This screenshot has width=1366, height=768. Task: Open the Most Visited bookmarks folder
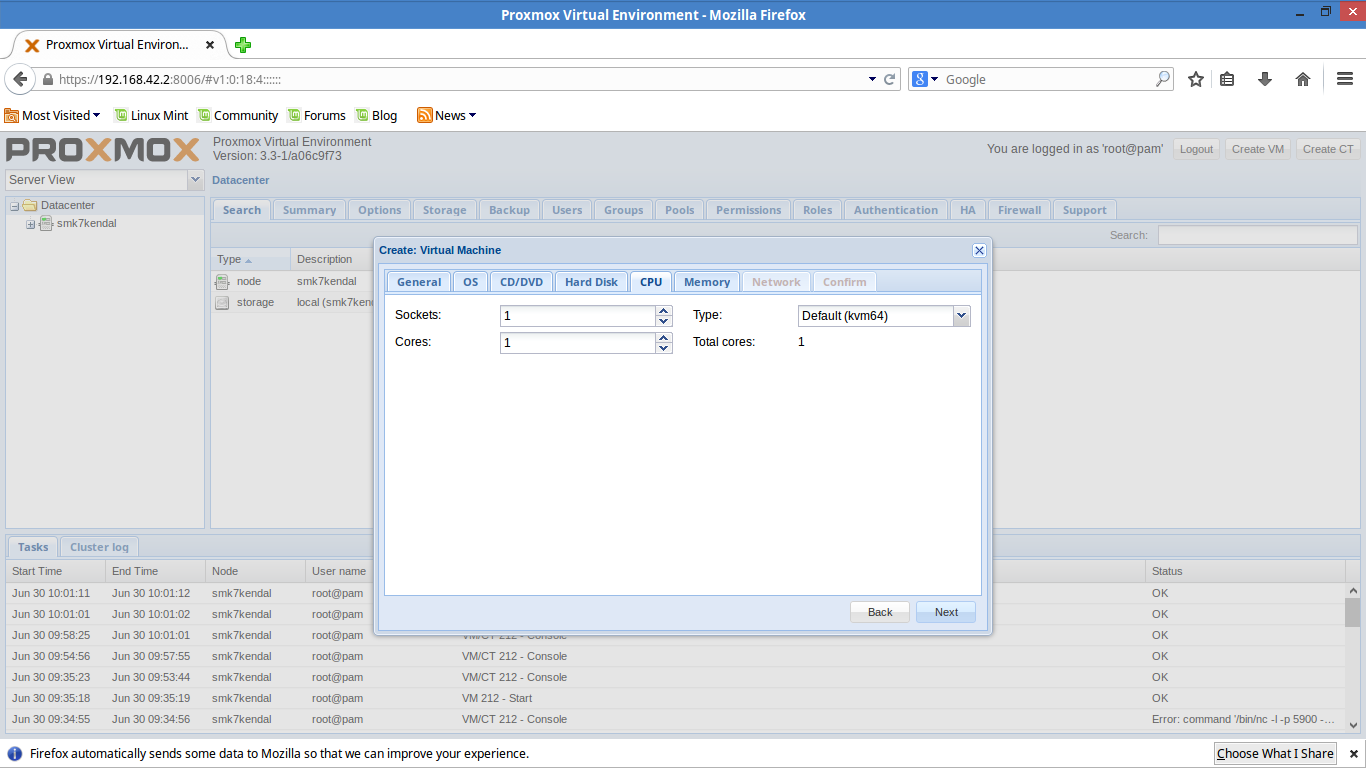[53, 115]
